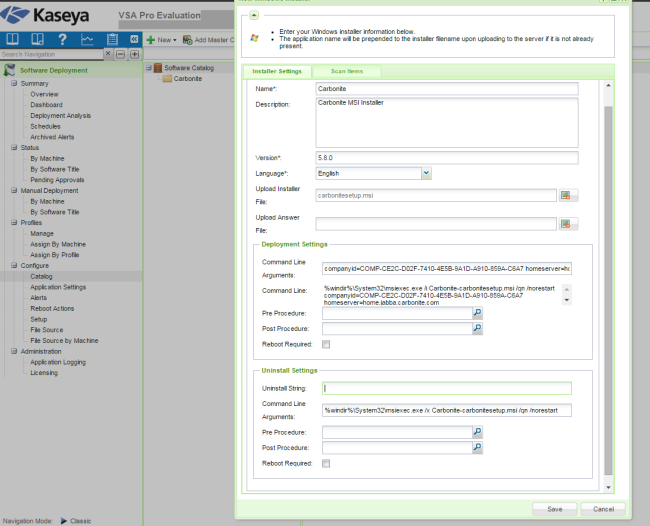Search Pre Procedure in Uninstall Settings
The width and height of the screenshot is (650, 526).
click(x=478, y=432)
